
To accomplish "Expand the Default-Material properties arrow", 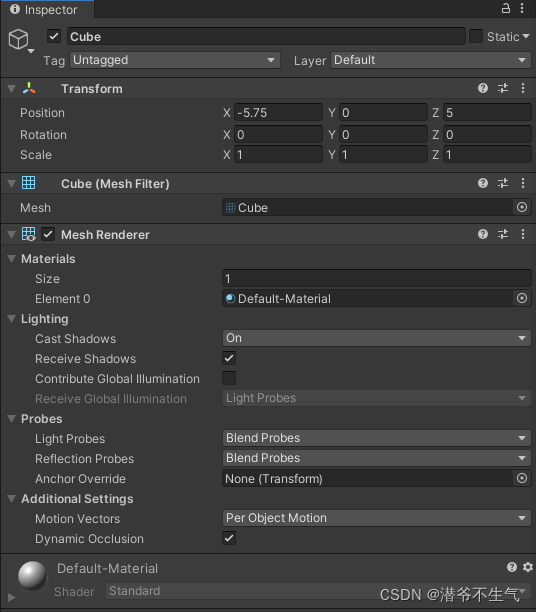I will (x=12, y=597).
